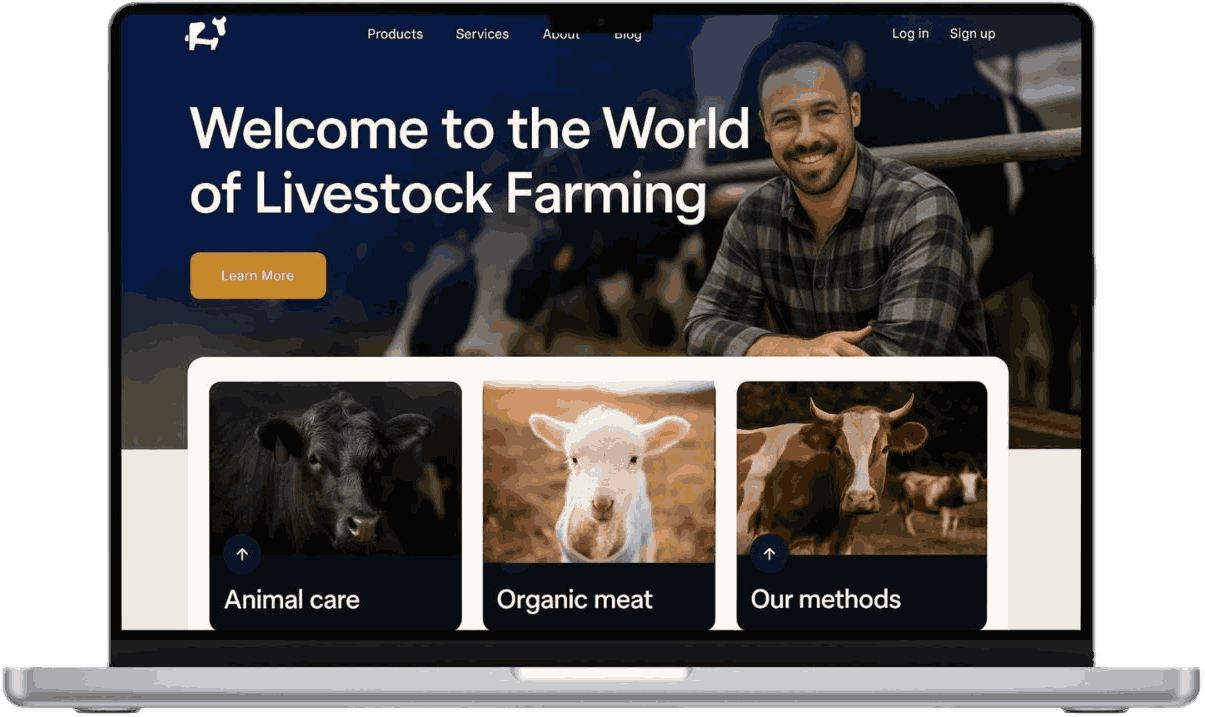The height and width of the screenshot is (717, 1205).
Task: Go to the About nav link
Action: [561, 35]
